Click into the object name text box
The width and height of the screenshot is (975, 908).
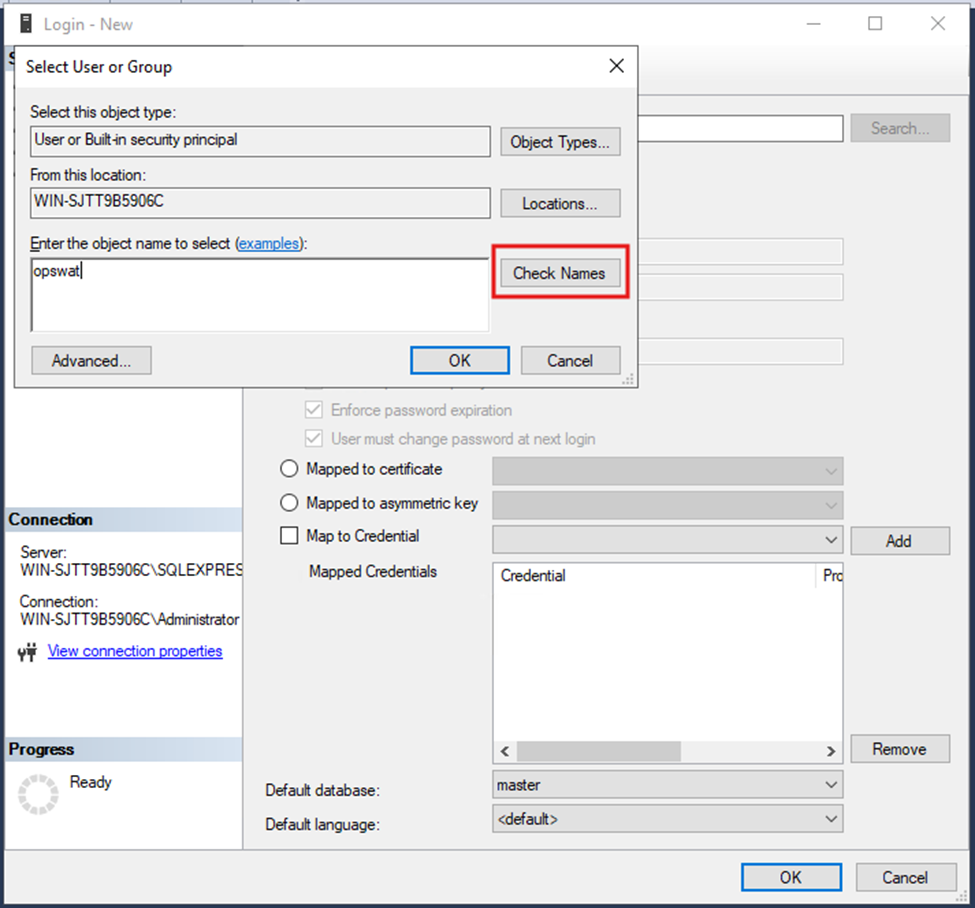pyautogui.click(x=260, y=295)
